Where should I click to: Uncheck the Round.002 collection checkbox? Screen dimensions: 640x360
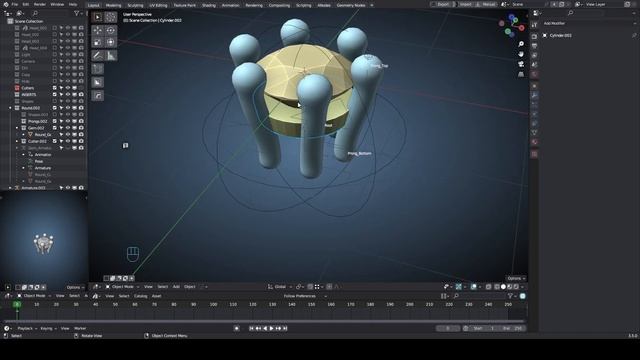(55, 108)
